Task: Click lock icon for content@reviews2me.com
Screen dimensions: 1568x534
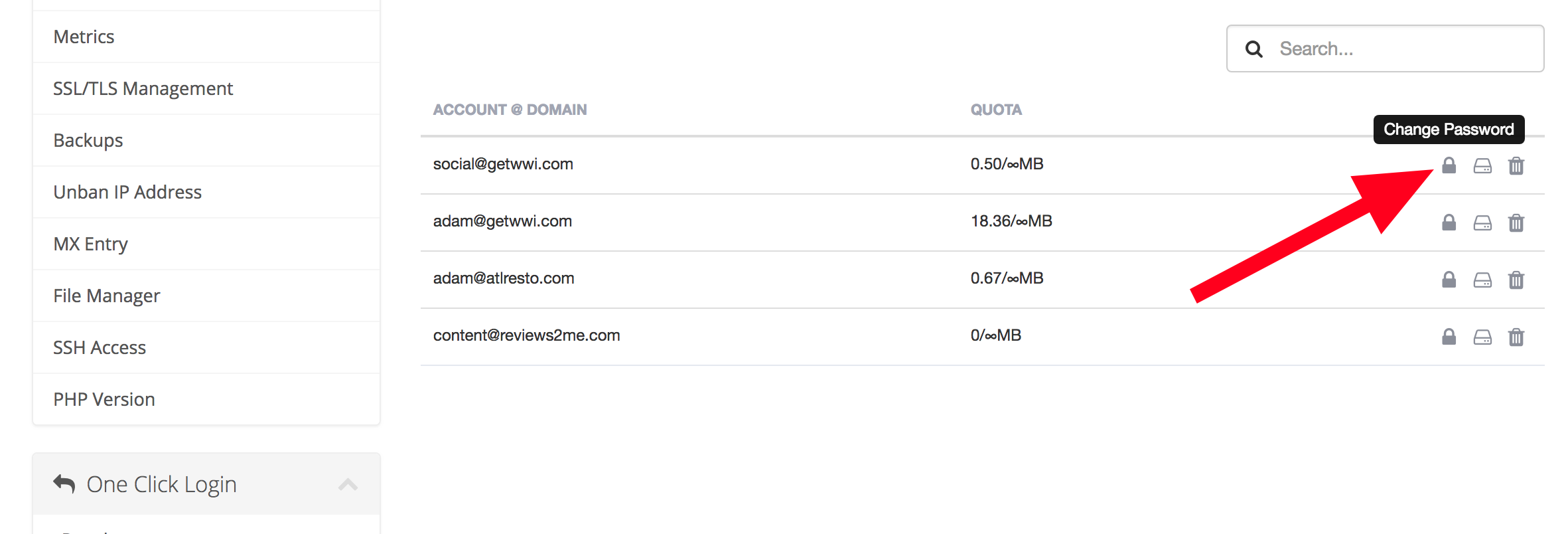Action: pos(1449,337)
